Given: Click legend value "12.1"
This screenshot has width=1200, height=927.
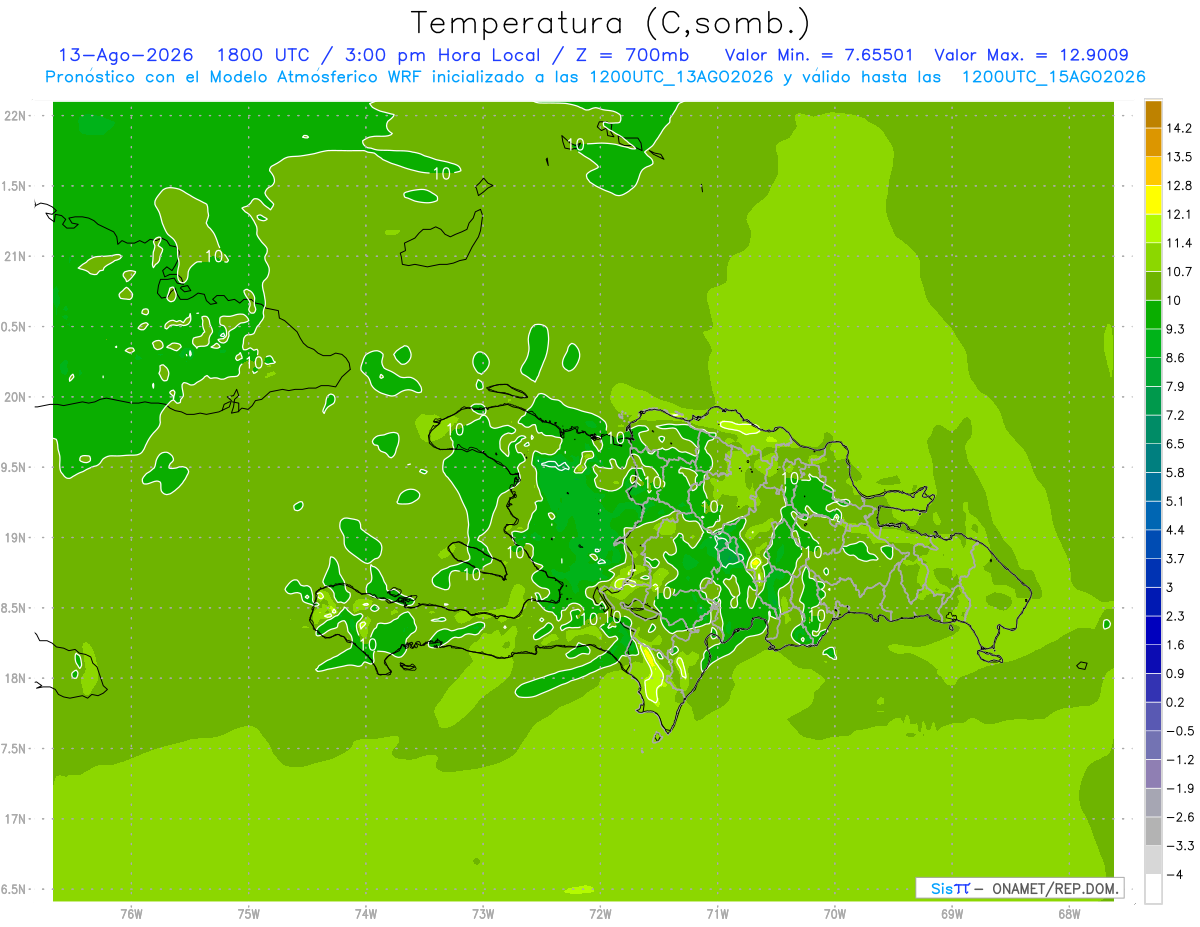Looking at the screenshot, I should click(1178, 214).
